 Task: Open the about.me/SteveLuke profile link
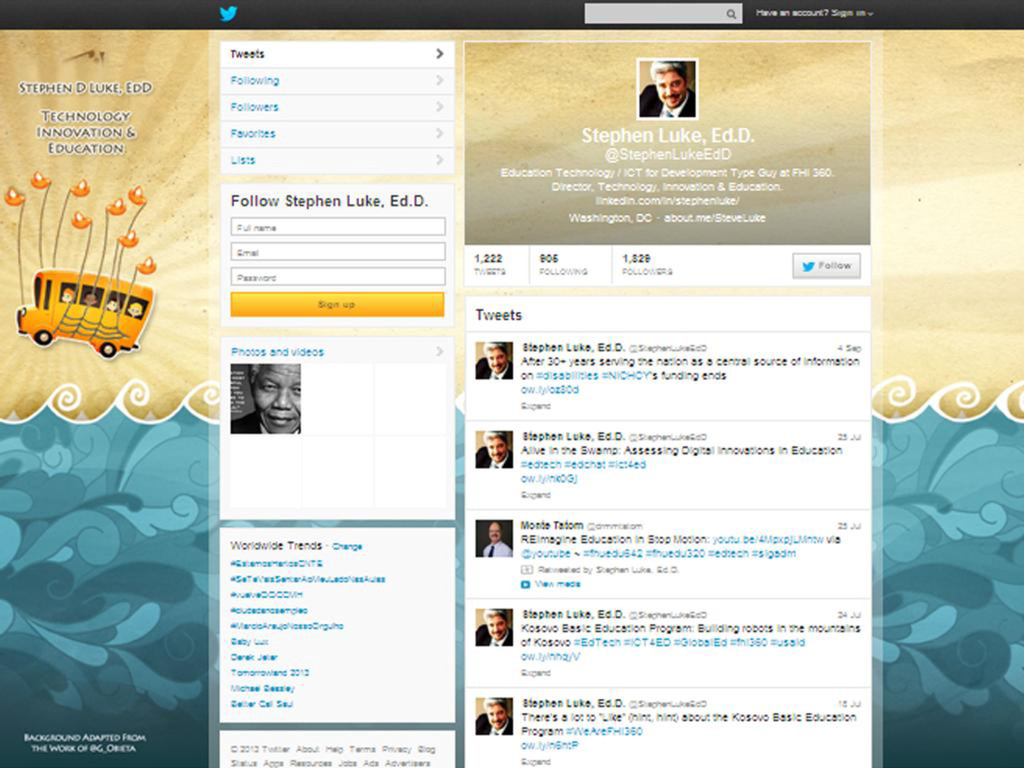[714, 217]
